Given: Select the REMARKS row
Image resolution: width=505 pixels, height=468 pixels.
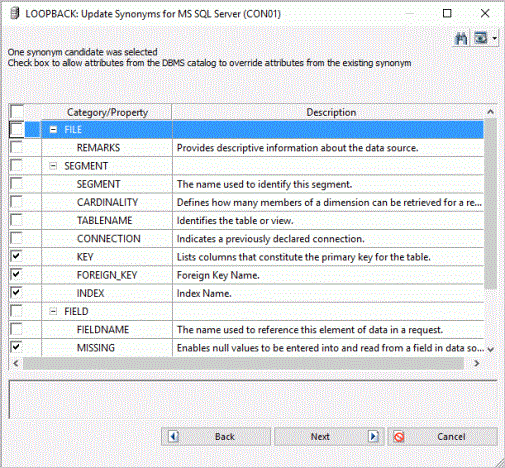Looking at the screenshot, I should 246,148.
